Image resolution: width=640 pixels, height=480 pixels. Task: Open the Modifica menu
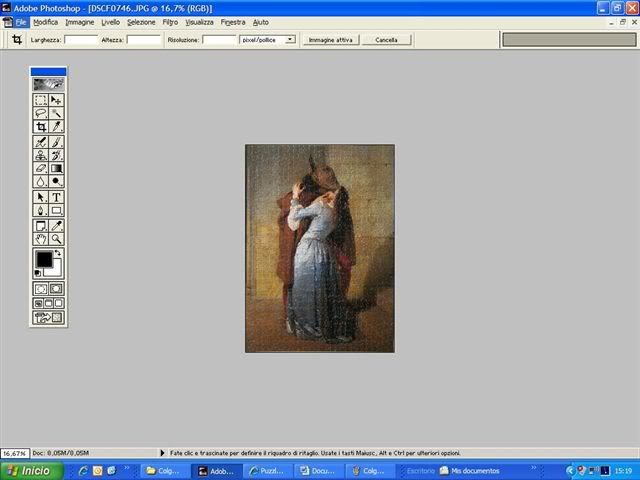pyautogui.click(x=45, y=22)
